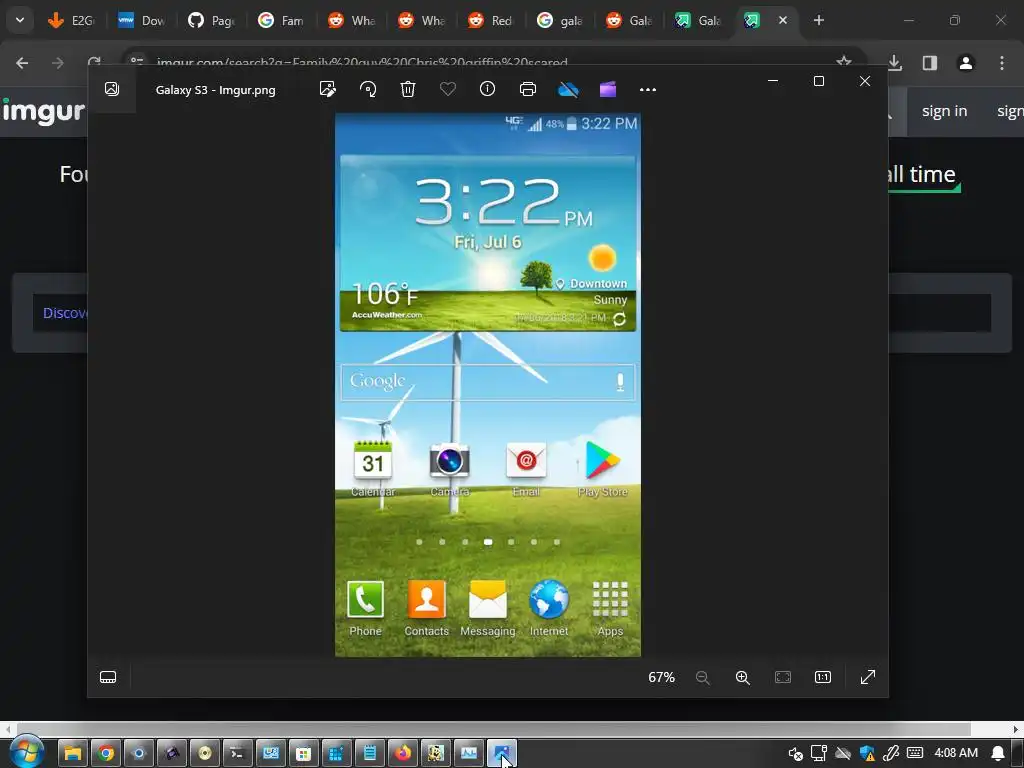This screenshot has height=768, width=1024.
Task: Open the OneDrive cloud icon
Action: click(x=568, y=89)
